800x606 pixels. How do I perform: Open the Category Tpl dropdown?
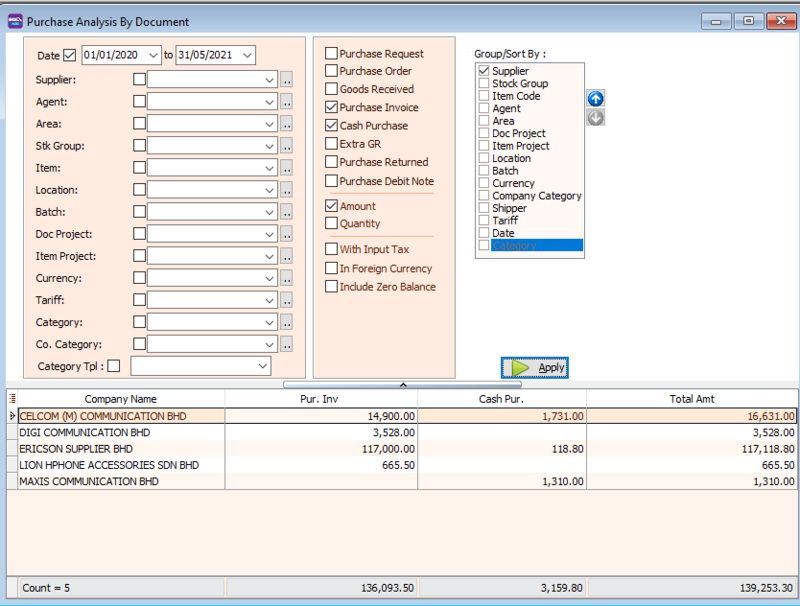(x=264, y=366)
